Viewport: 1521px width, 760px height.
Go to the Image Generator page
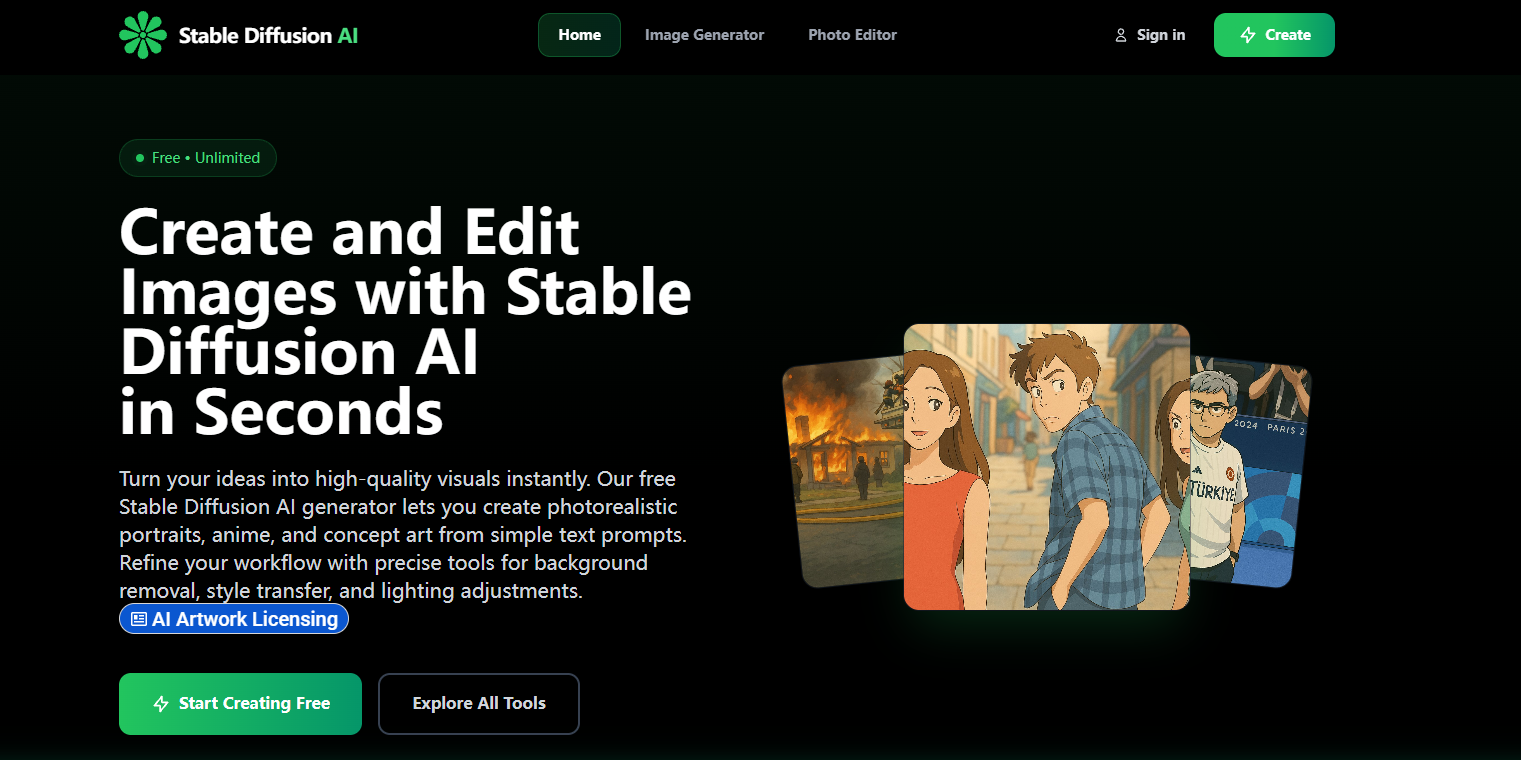point(704,35)
